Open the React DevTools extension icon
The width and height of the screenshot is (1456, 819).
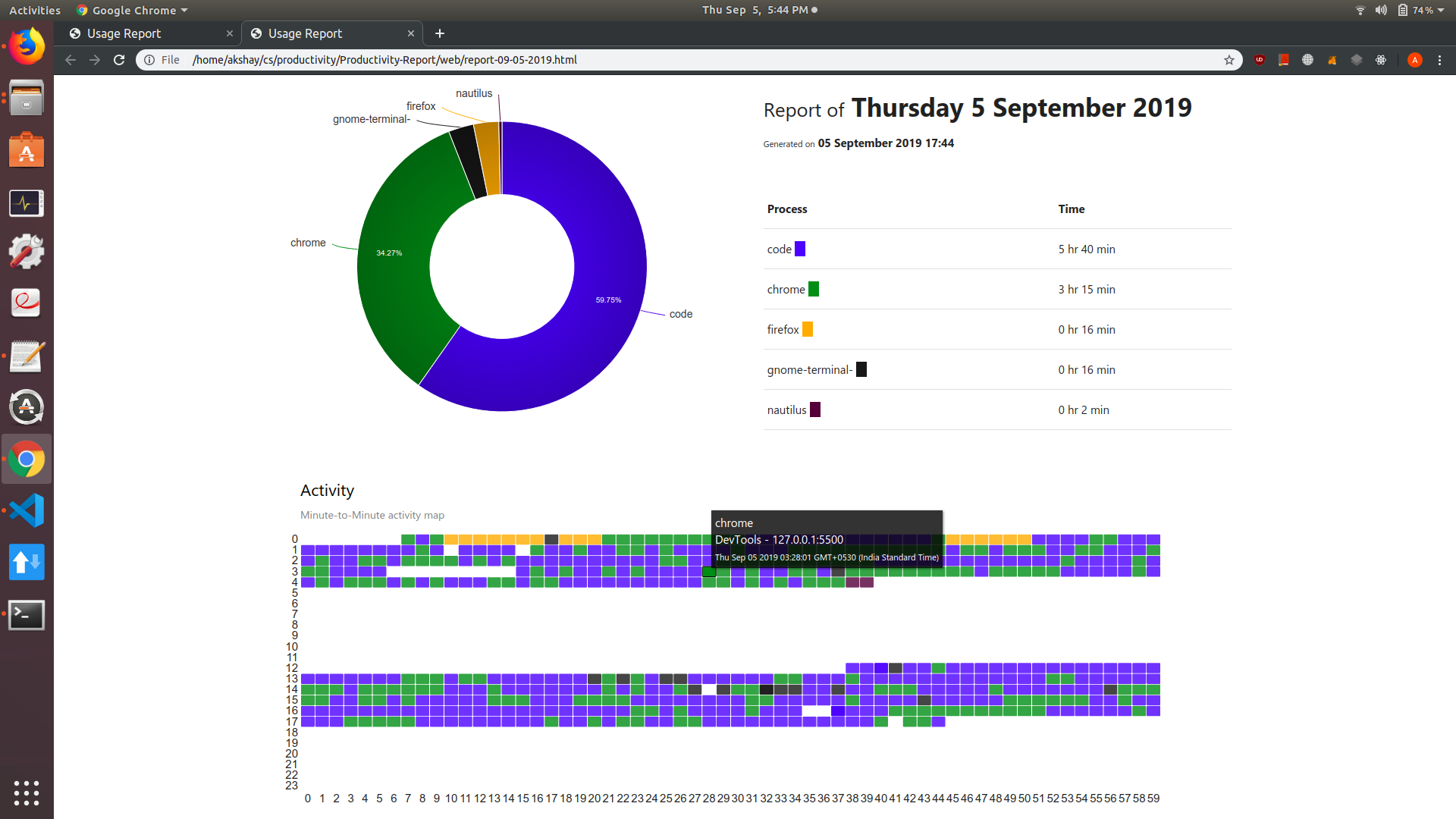pyautogui.click(x=1381, y=60)
